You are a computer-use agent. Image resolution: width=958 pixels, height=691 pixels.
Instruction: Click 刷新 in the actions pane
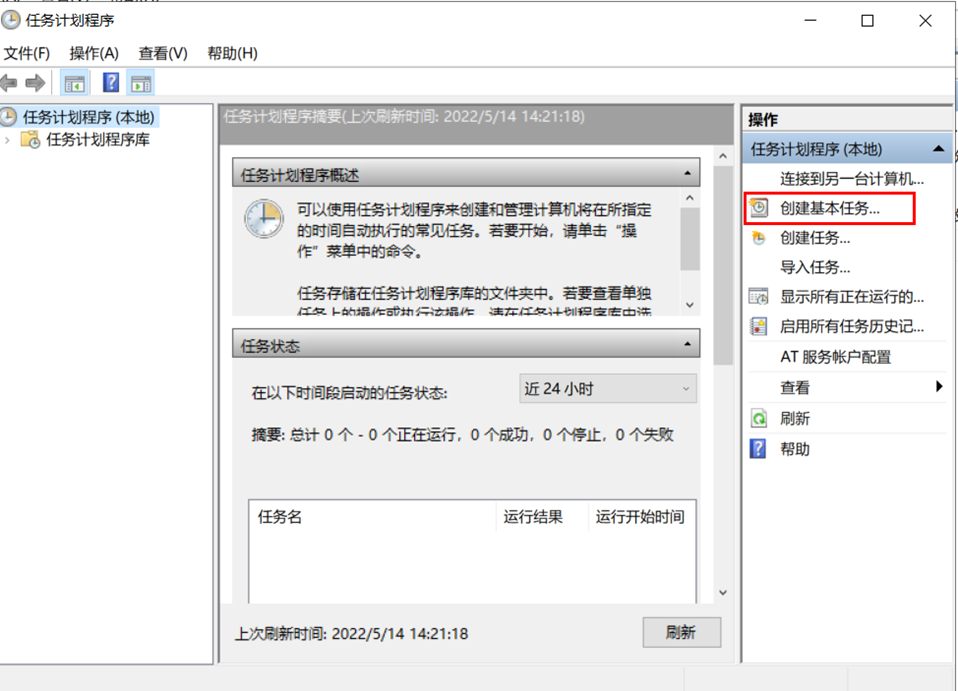pyautogui.click(x=795, y=419)
